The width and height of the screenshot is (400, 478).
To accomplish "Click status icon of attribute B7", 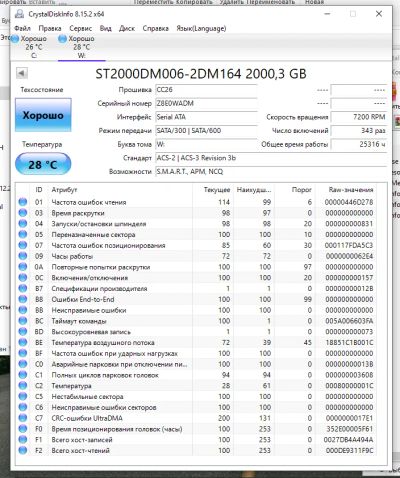I will [23, 288].
